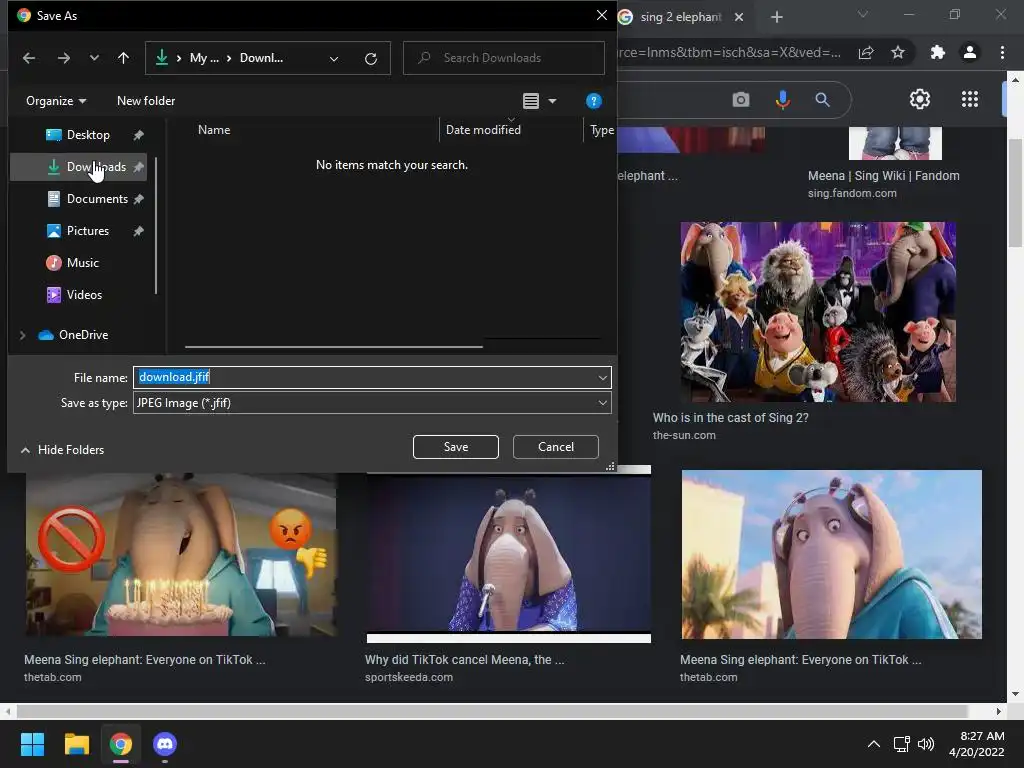Open the File name dropdown arrow

coord(602,377)
